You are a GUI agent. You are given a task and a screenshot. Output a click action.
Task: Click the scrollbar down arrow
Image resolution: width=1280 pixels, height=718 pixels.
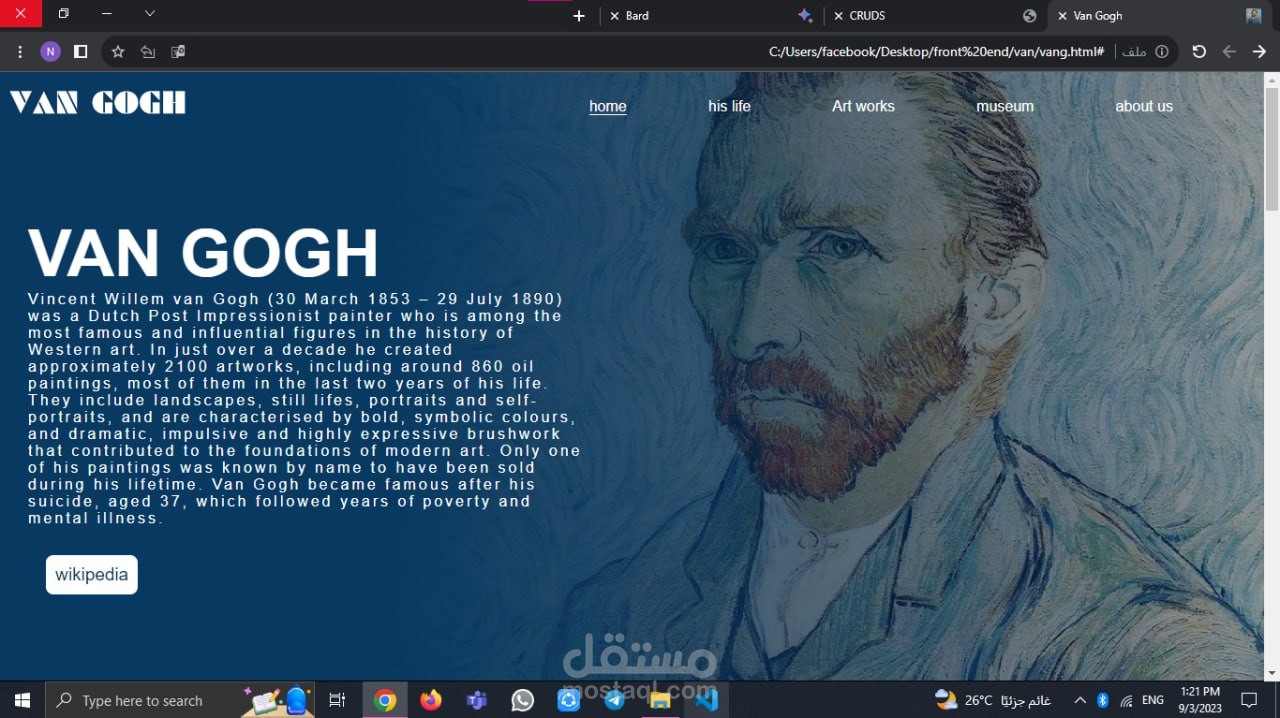tap(1272, 673)
